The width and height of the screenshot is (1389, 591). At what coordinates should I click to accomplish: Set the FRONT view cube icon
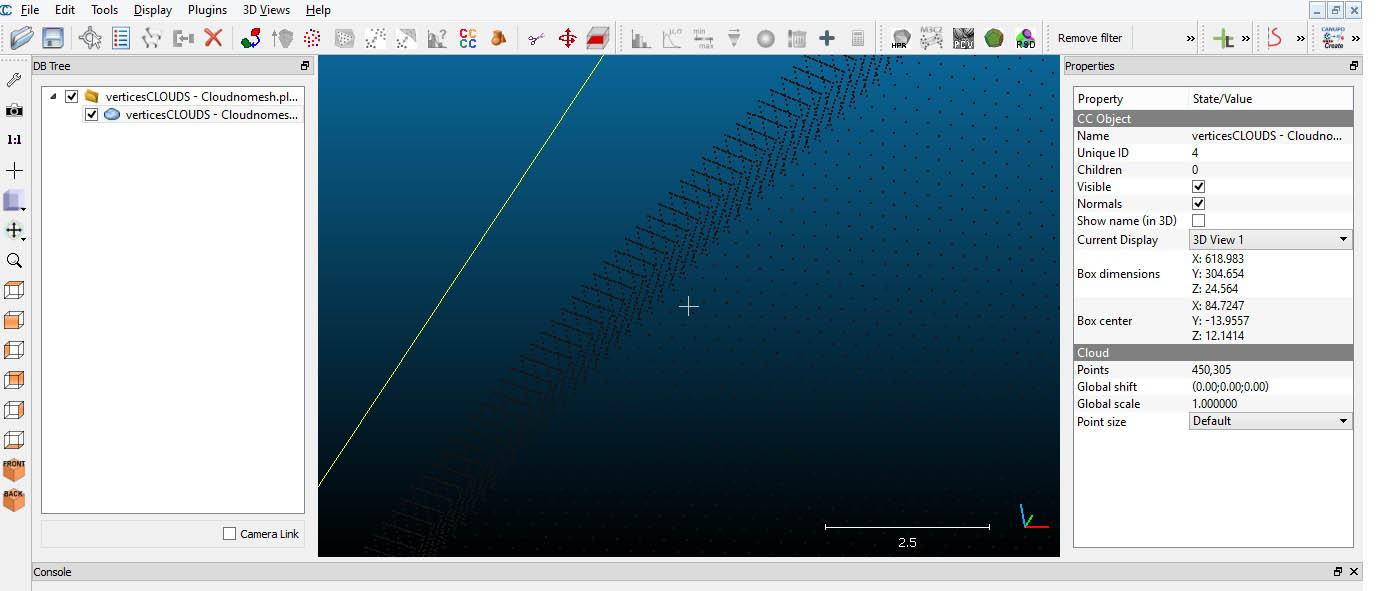tap(14, 469)
